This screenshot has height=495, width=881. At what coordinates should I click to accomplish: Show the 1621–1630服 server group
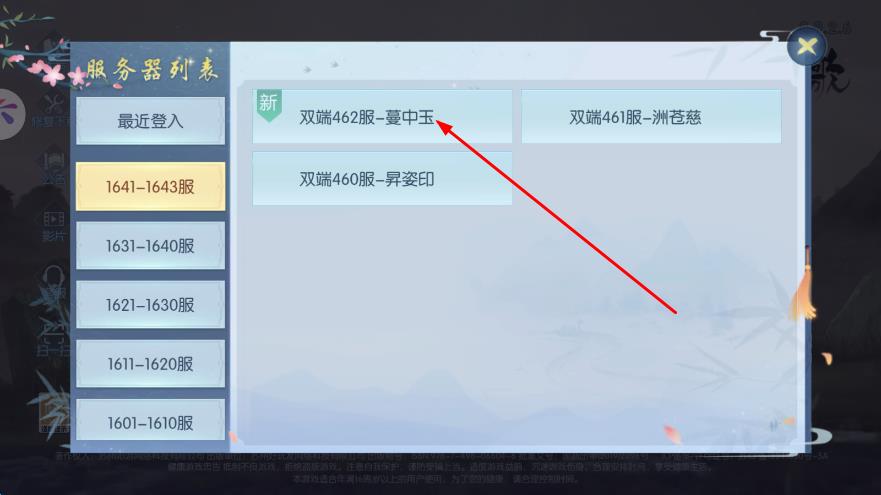coord(151,305)
